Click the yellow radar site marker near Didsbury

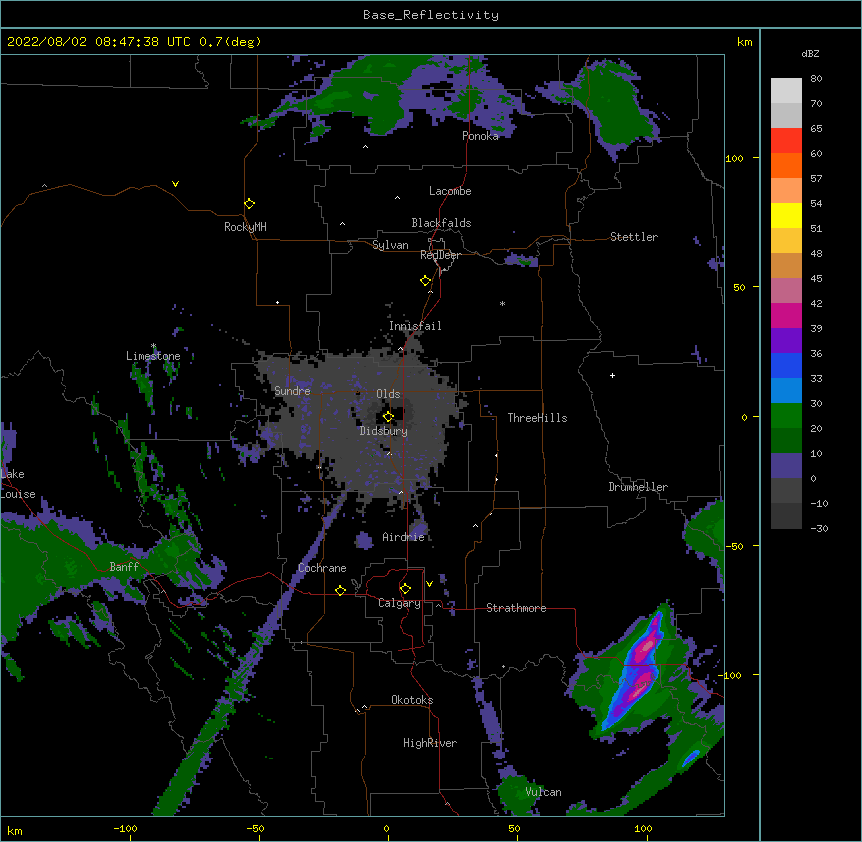tap(388, 417)
